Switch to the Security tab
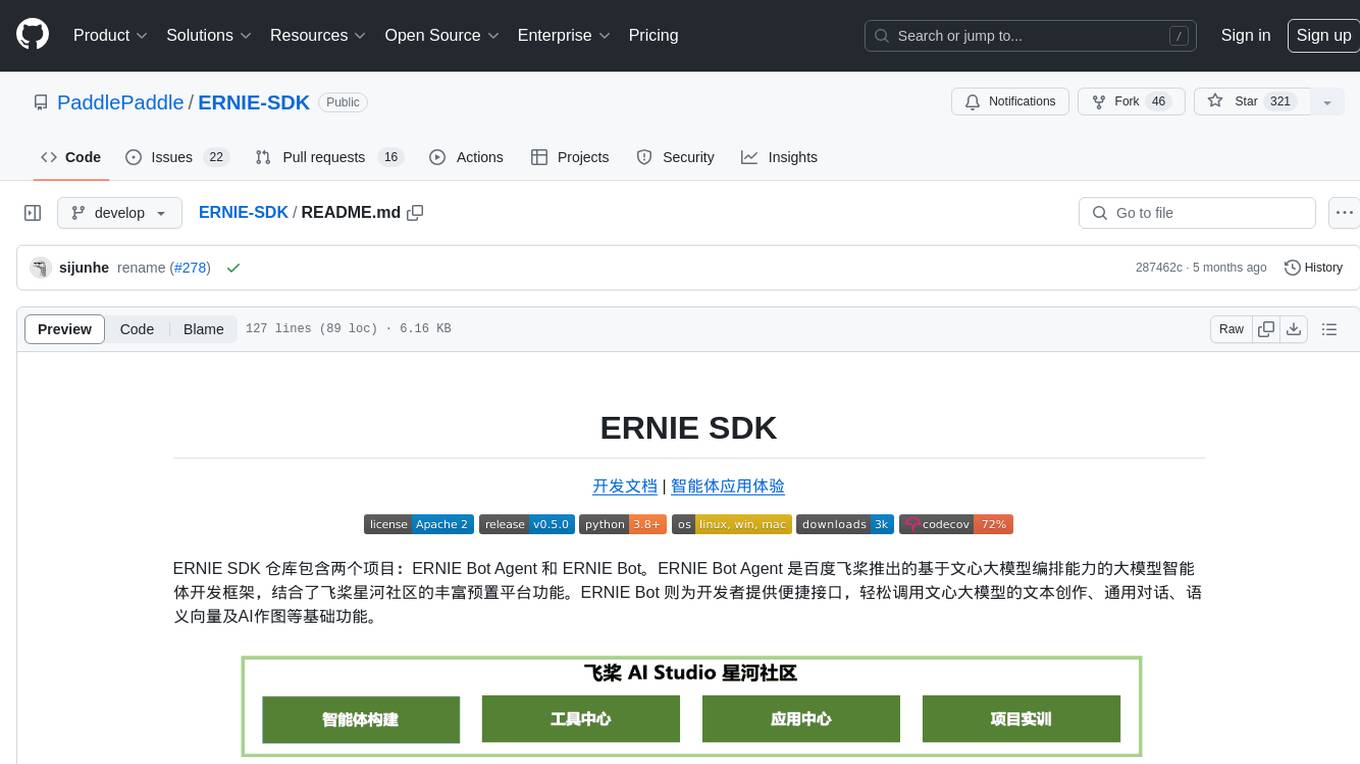This screenshot has height=764, width=1360. click(676, 157)
